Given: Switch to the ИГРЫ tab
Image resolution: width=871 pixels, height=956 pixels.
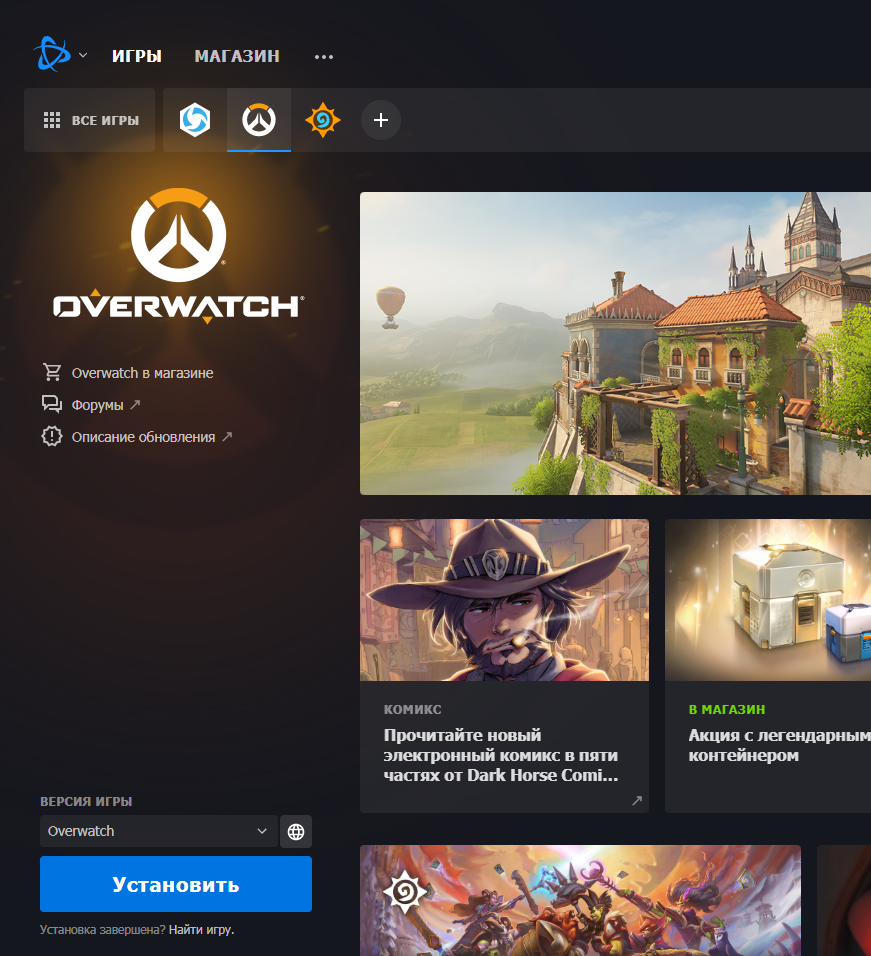Looking at the screenshot, I should click(x=137, y=56).
